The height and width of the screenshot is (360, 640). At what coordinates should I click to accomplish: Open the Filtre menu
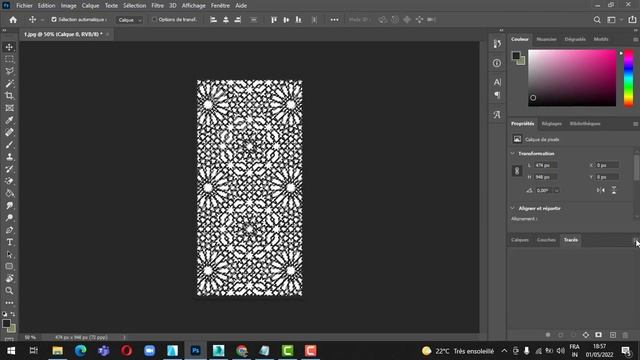158,6
